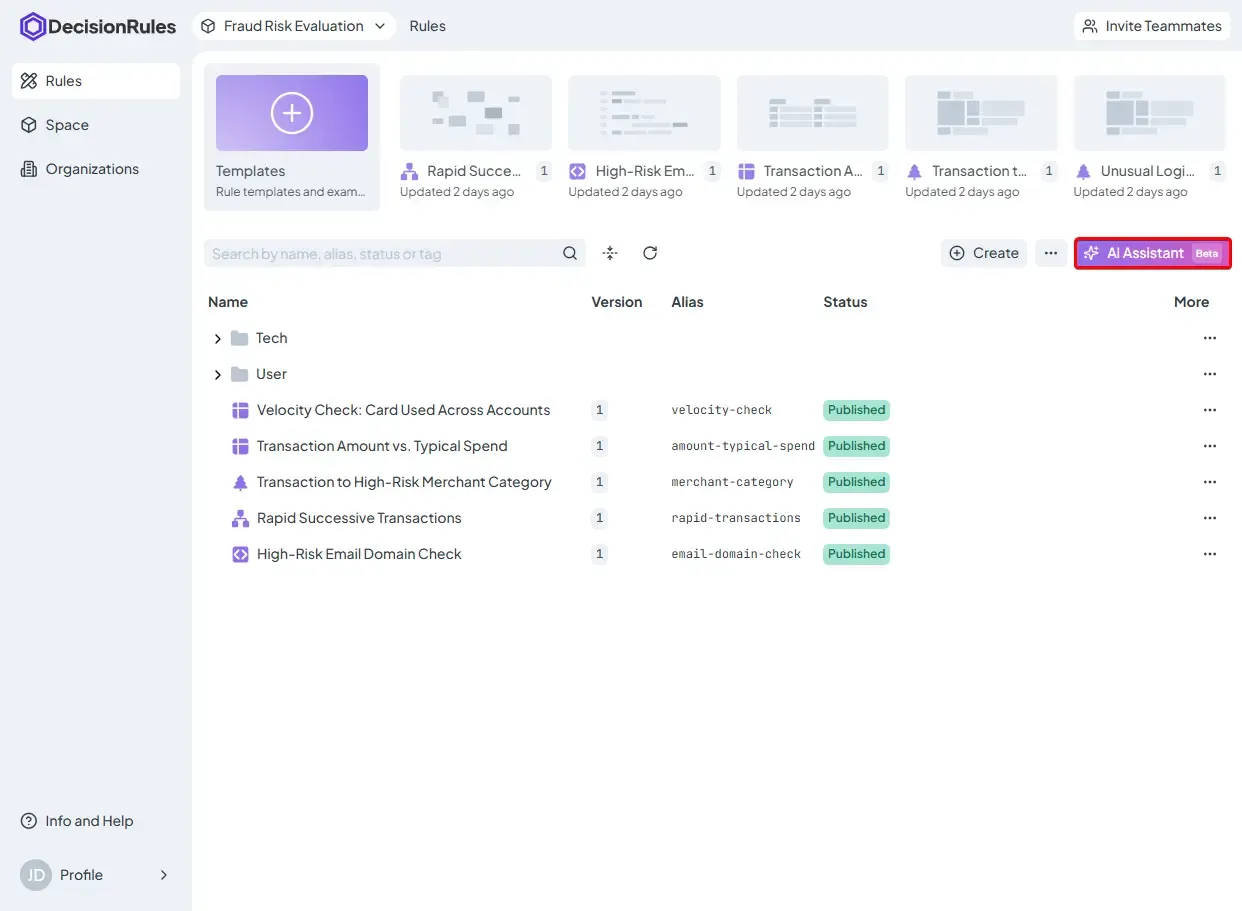Click decision table icon of Velocity Check
The width and height of the screenshot is (1242, 911).
[240, 410]
